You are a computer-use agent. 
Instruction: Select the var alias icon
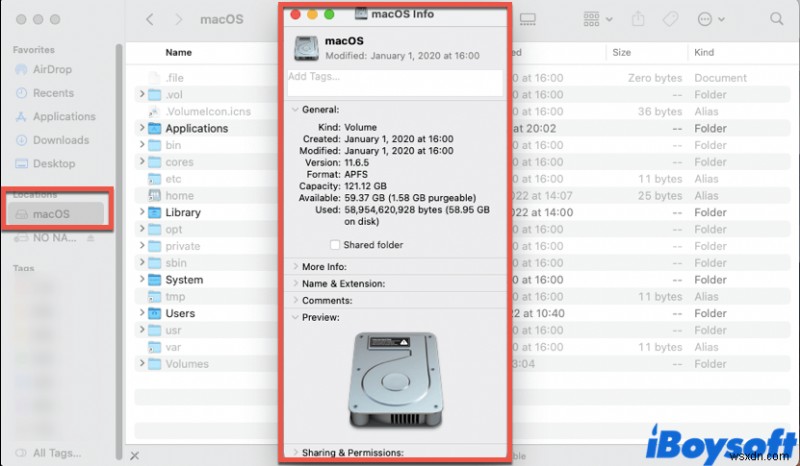pos(154,347)
